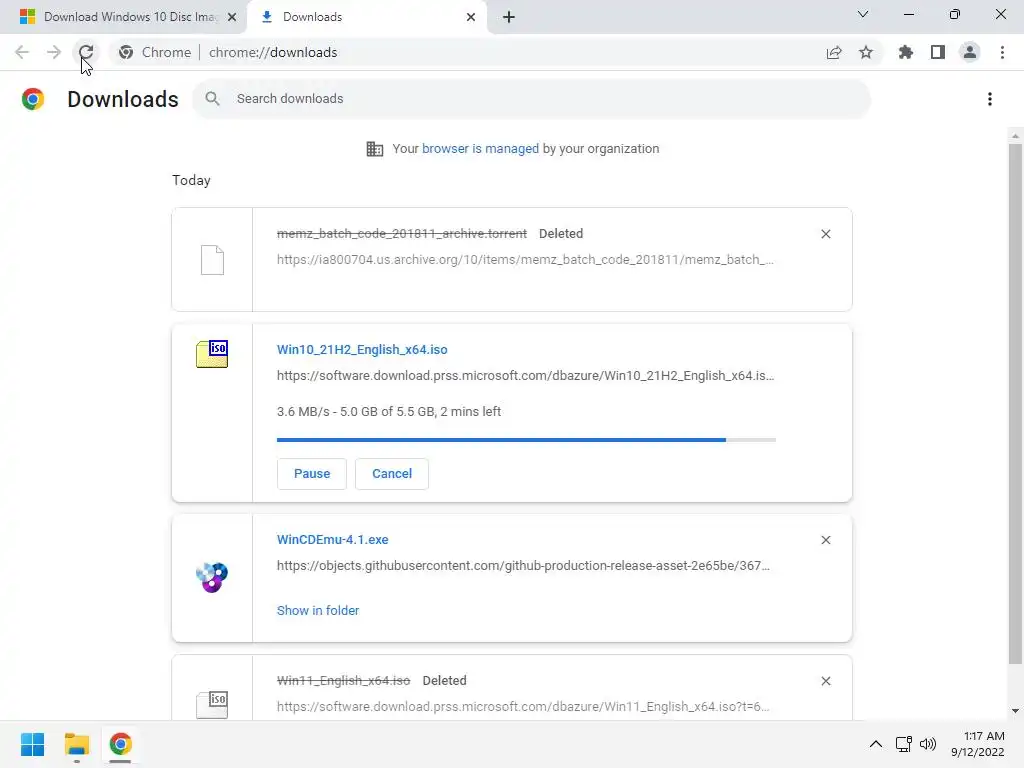Focus the Search downloads field
1024x768 pixels.
531,99
